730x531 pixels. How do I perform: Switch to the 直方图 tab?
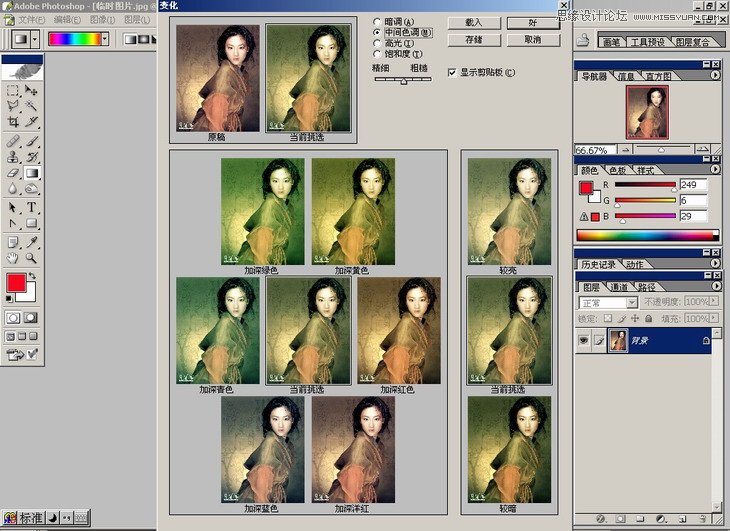658,76
